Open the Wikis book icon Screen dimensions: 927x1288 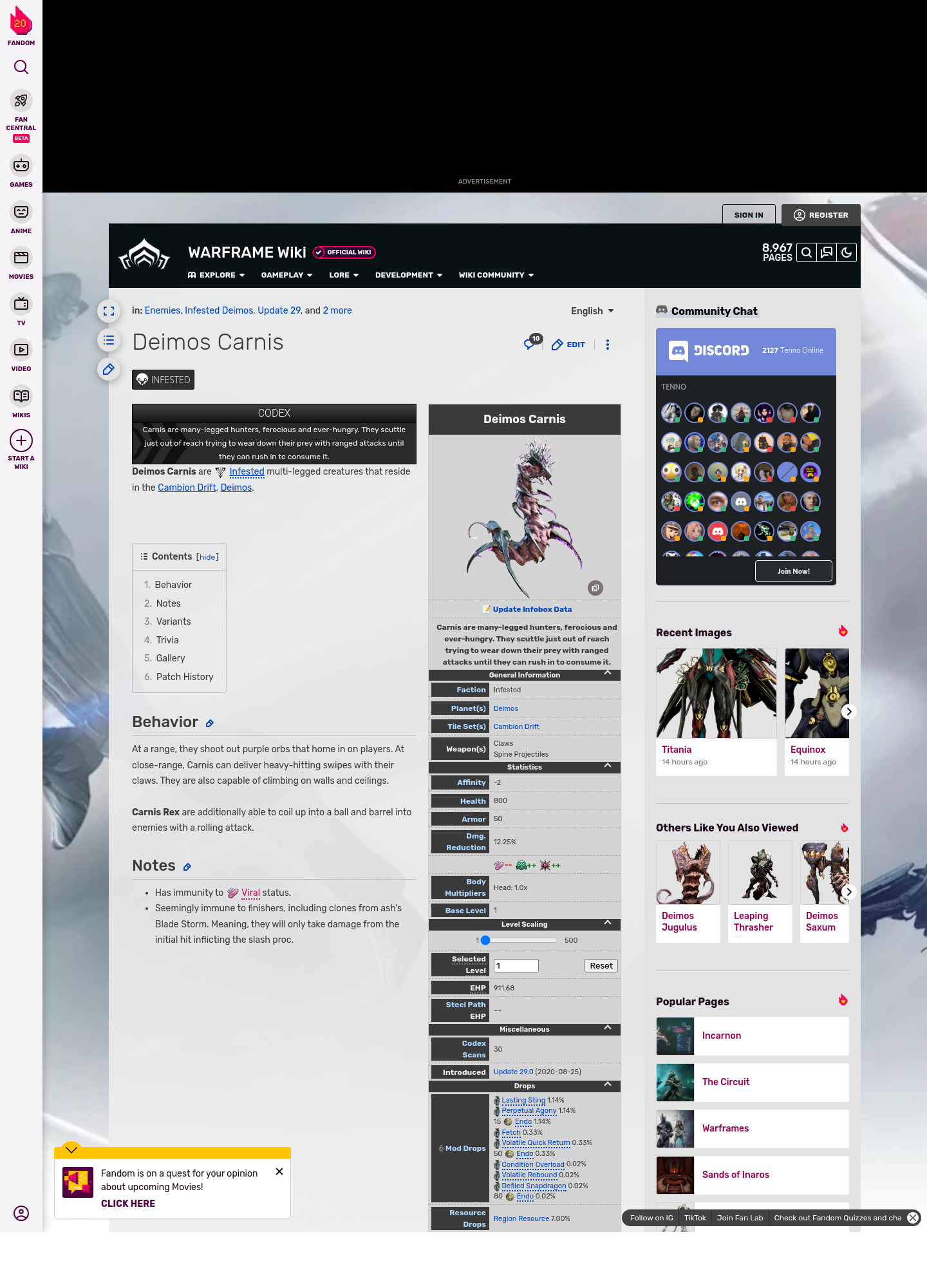coord(21,395)
